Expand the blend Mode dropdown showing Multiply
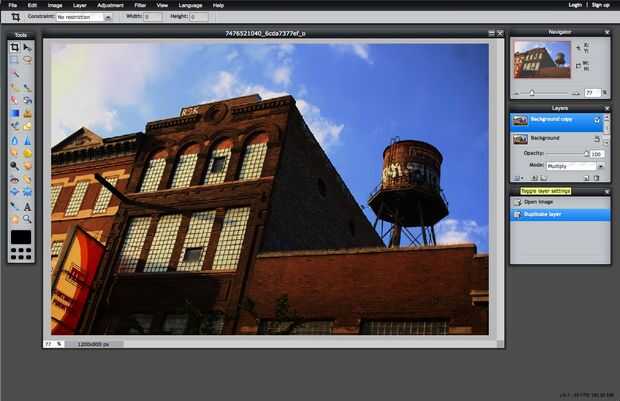The width and height of the screenshot is (620, 401). coord(575,166)
